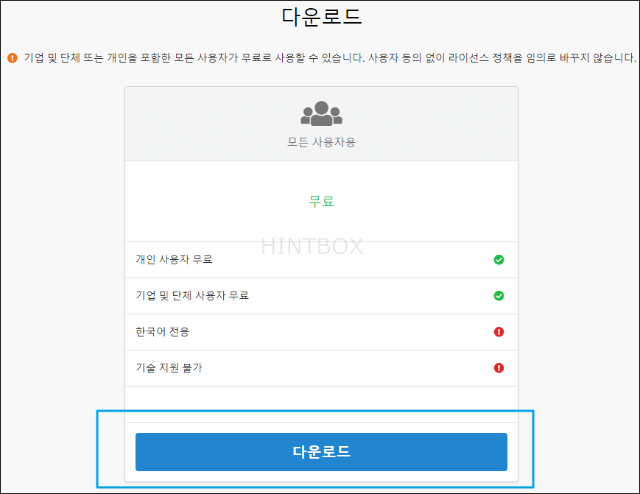
Task: Click the 기업 및 단체 사용자 무료 text
Action: (192, 295)
